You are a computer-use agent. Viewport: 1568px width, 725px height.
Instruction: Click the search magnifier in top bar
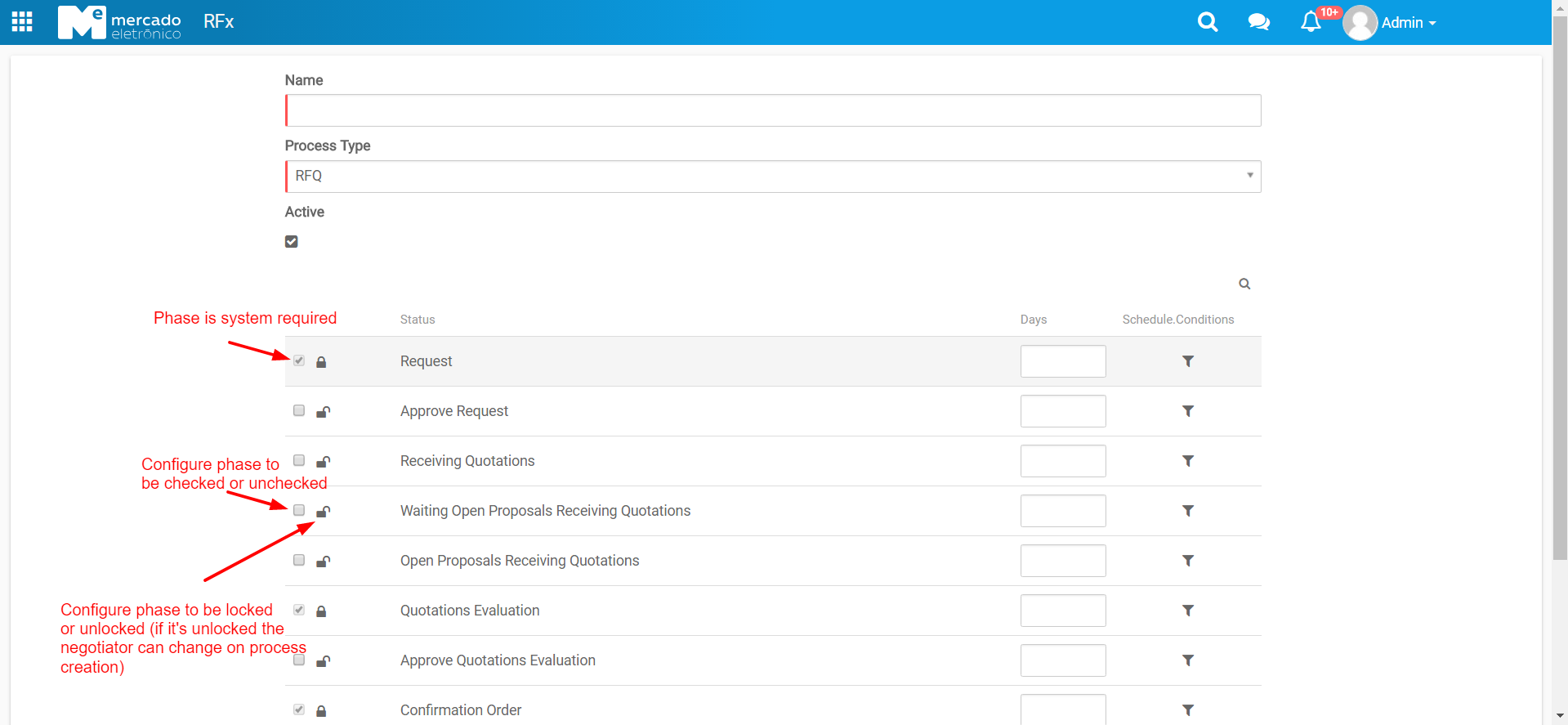1207,22
